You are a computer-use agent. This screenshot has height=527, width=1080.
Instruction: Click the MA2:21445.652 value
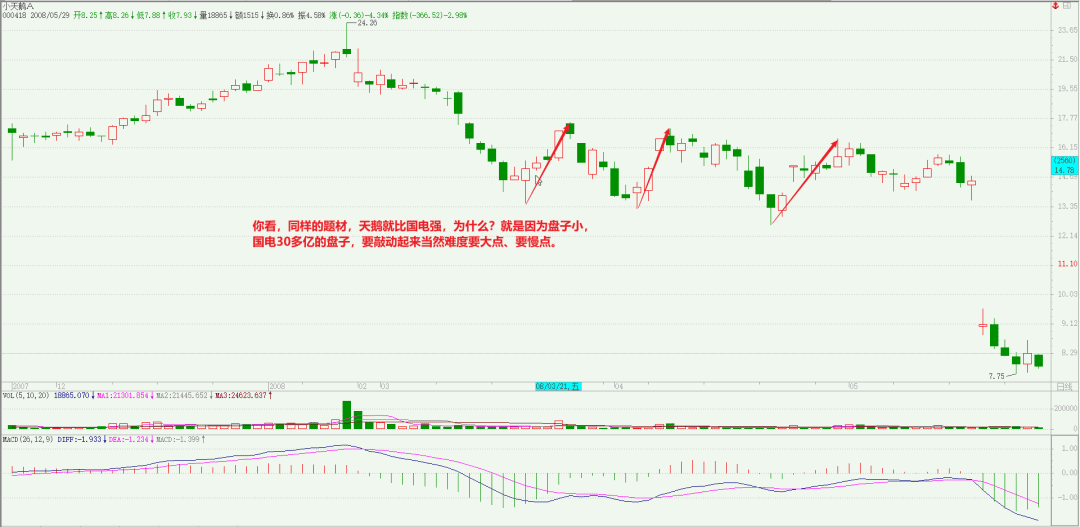coord(183,395)
